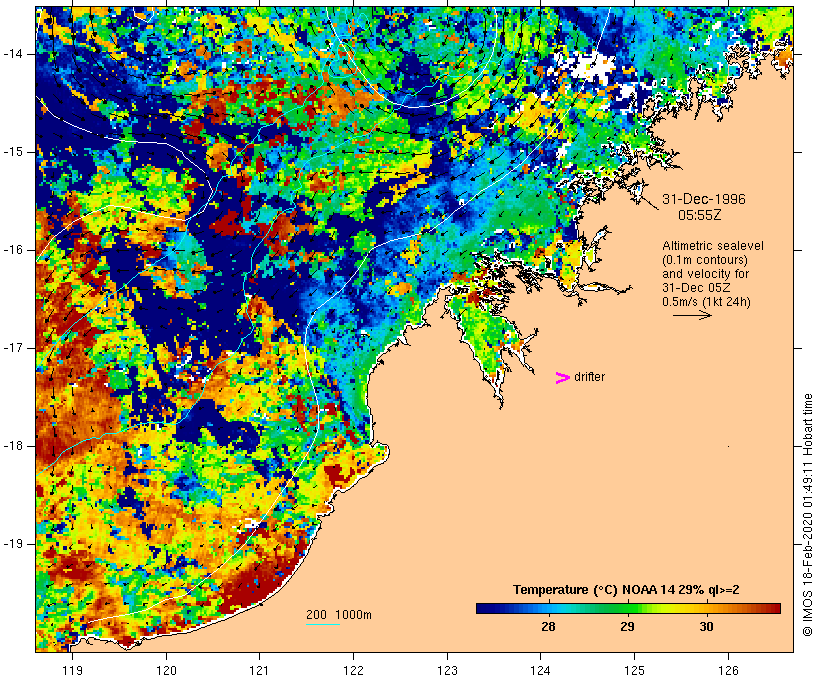
Task: Click the longitude label 124
Action: 541,670
